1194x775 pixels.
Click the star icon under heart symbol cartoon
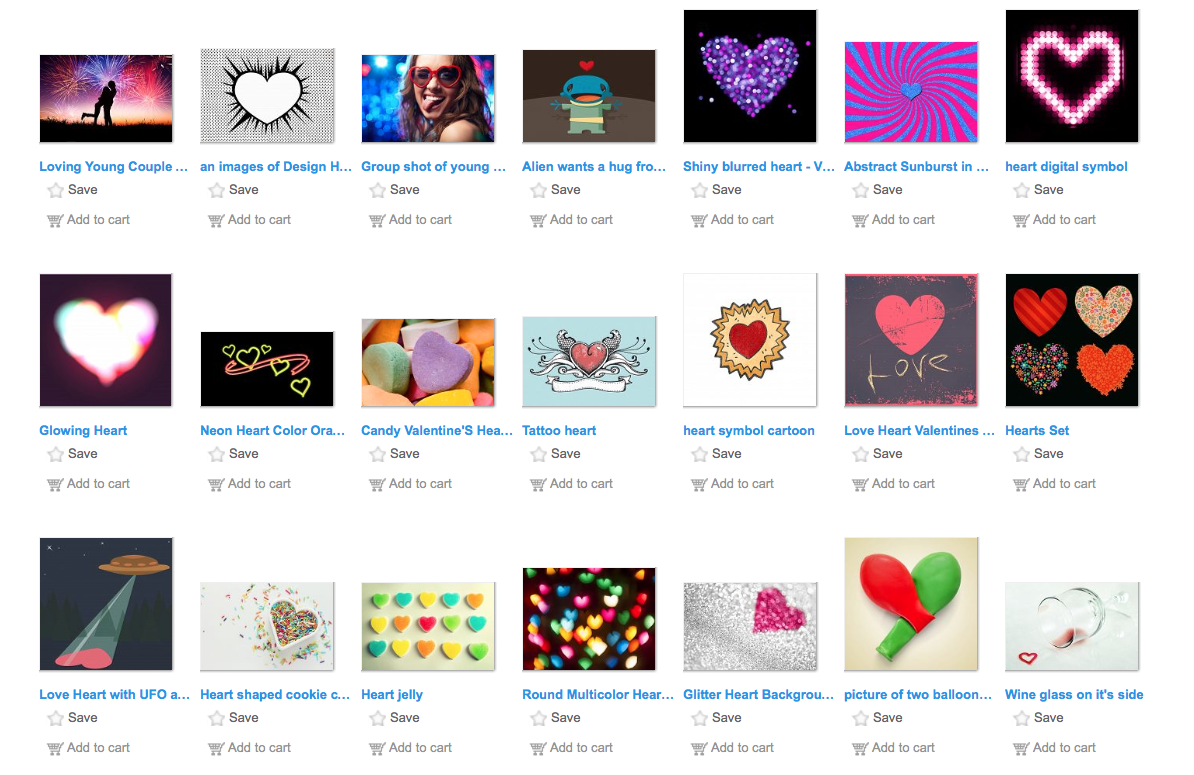tap(700, 454)
